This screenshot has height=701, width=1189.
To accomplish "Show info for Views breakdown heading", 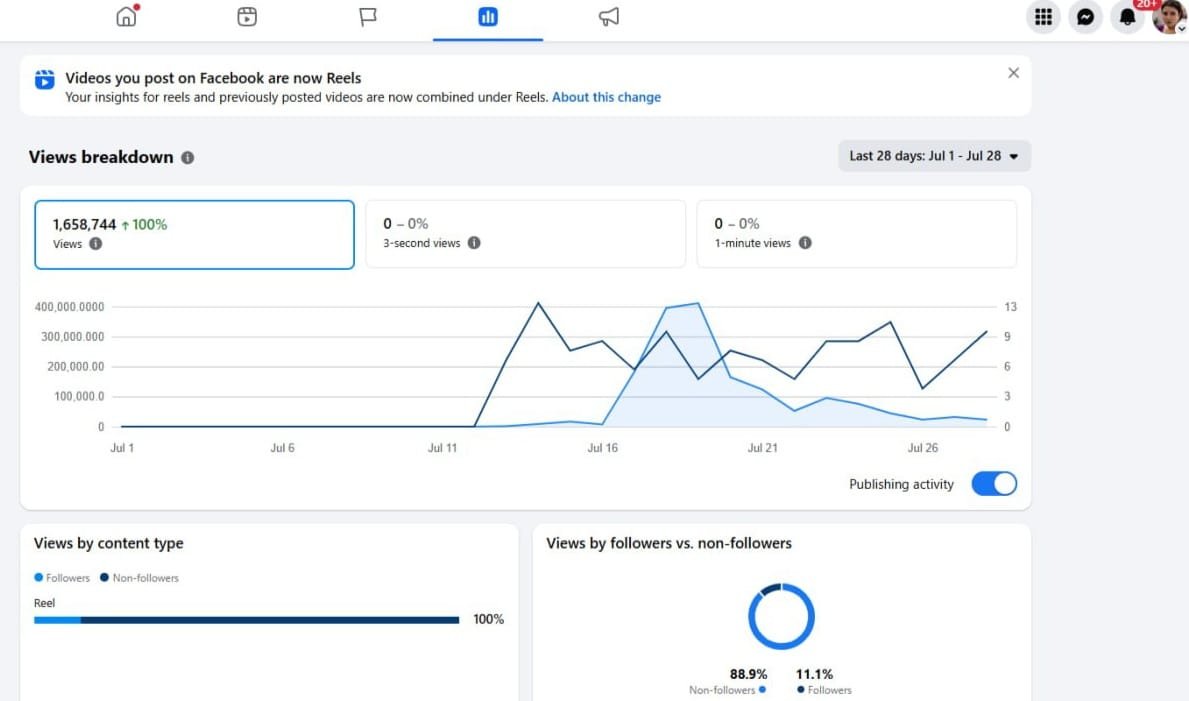I will click(187, 158).
